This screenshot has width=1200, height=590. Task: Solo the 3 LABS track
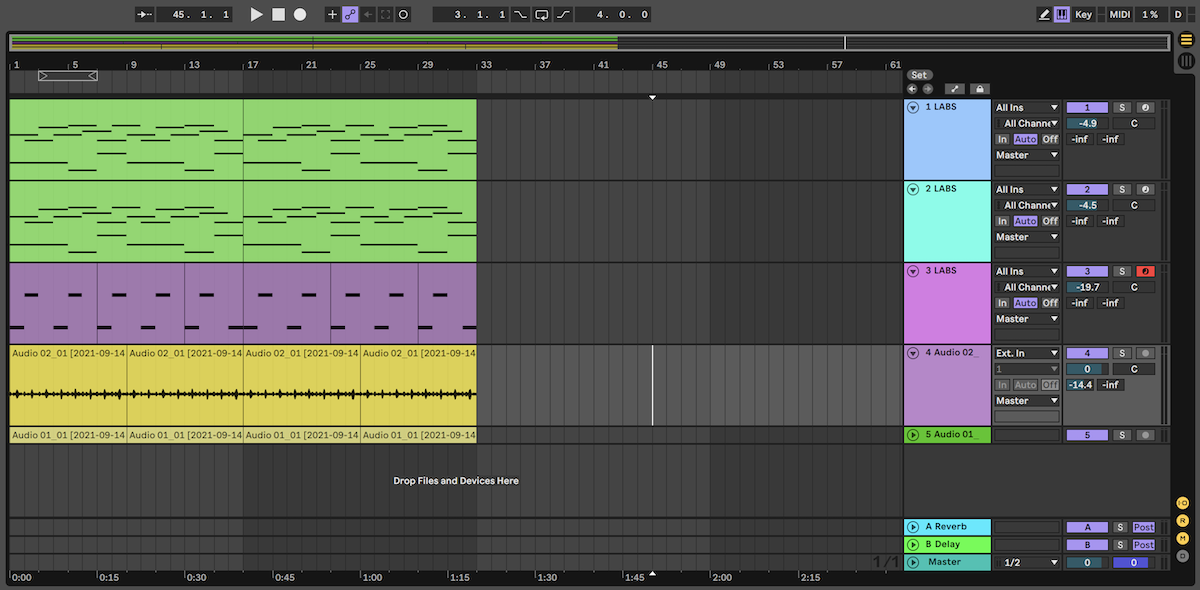[x=1122, y=271]
